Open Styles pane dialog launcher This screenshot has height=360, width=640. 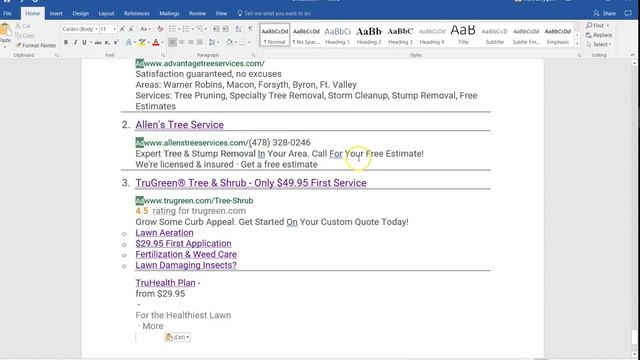(x=579, y=55)
